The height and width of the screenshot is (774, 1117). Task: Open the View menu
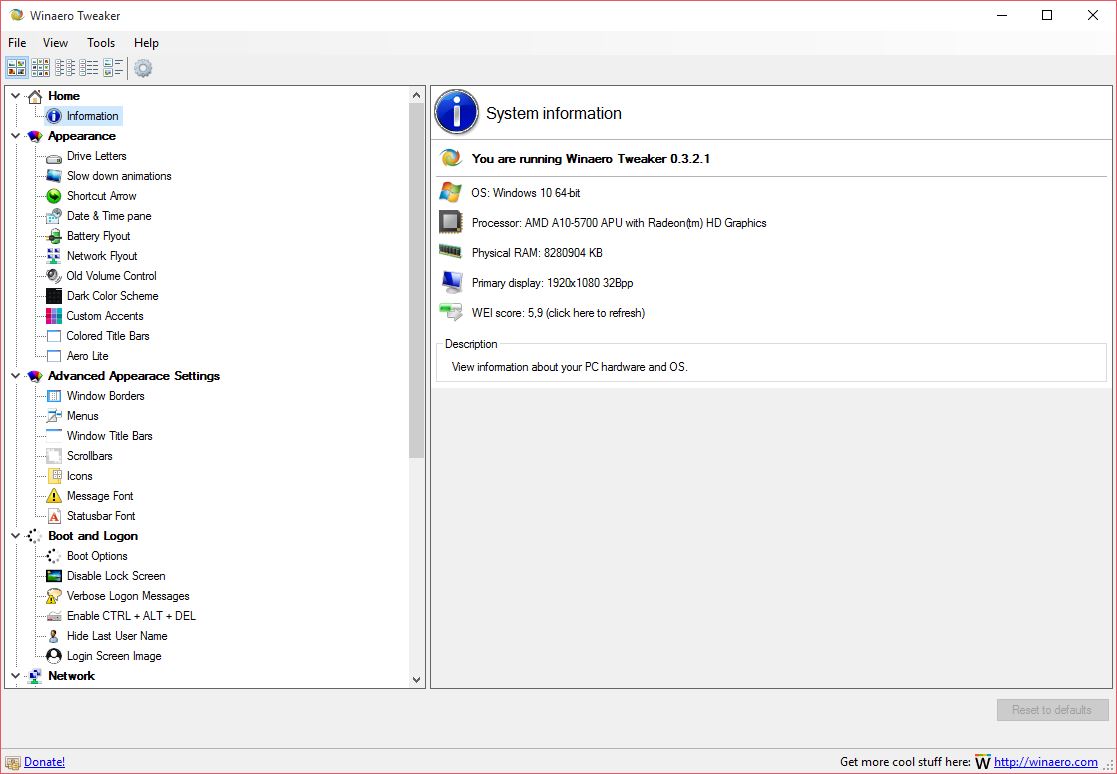55,43
